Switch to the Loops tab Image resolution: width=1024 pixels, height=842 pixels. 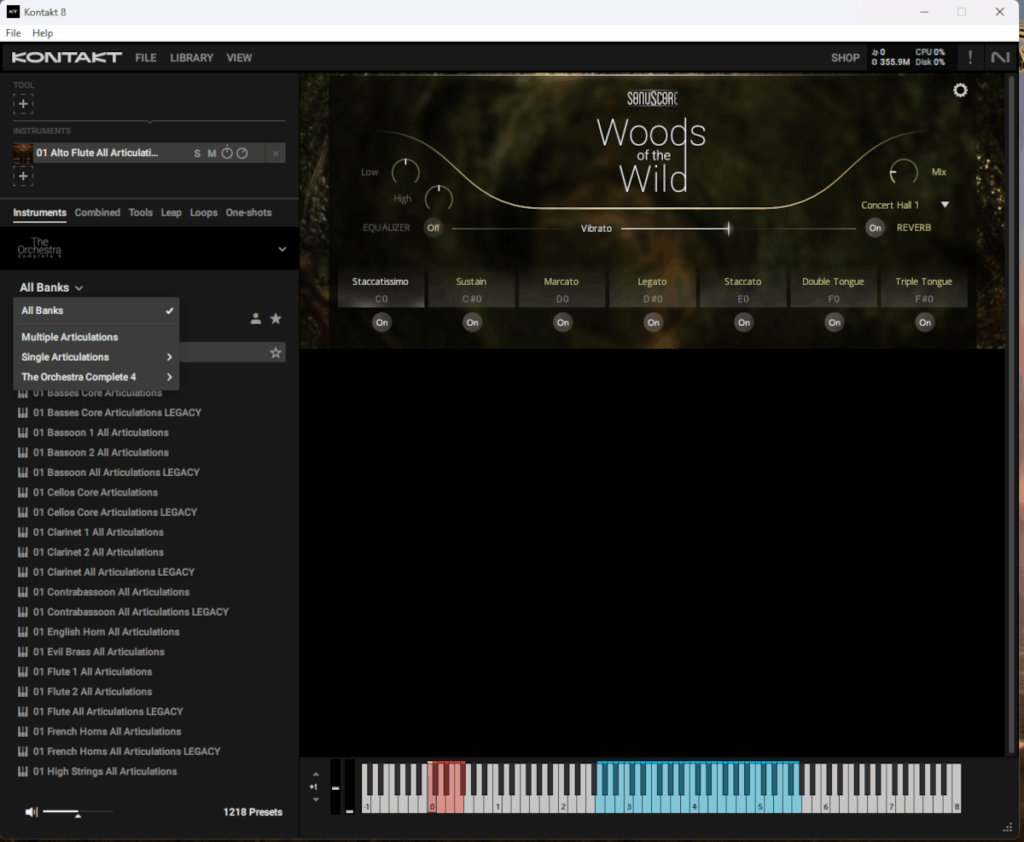(204, 212)
